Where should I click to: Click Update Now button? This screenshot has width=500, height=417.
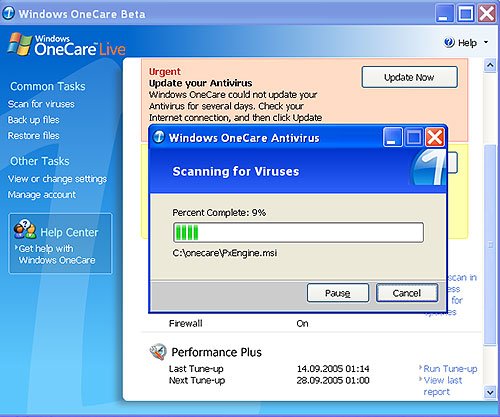coord(409,77)
